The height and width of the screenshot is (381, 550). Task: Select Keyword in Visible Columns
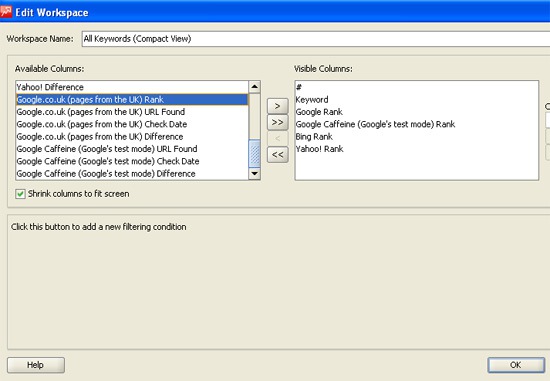coord(416,100)
